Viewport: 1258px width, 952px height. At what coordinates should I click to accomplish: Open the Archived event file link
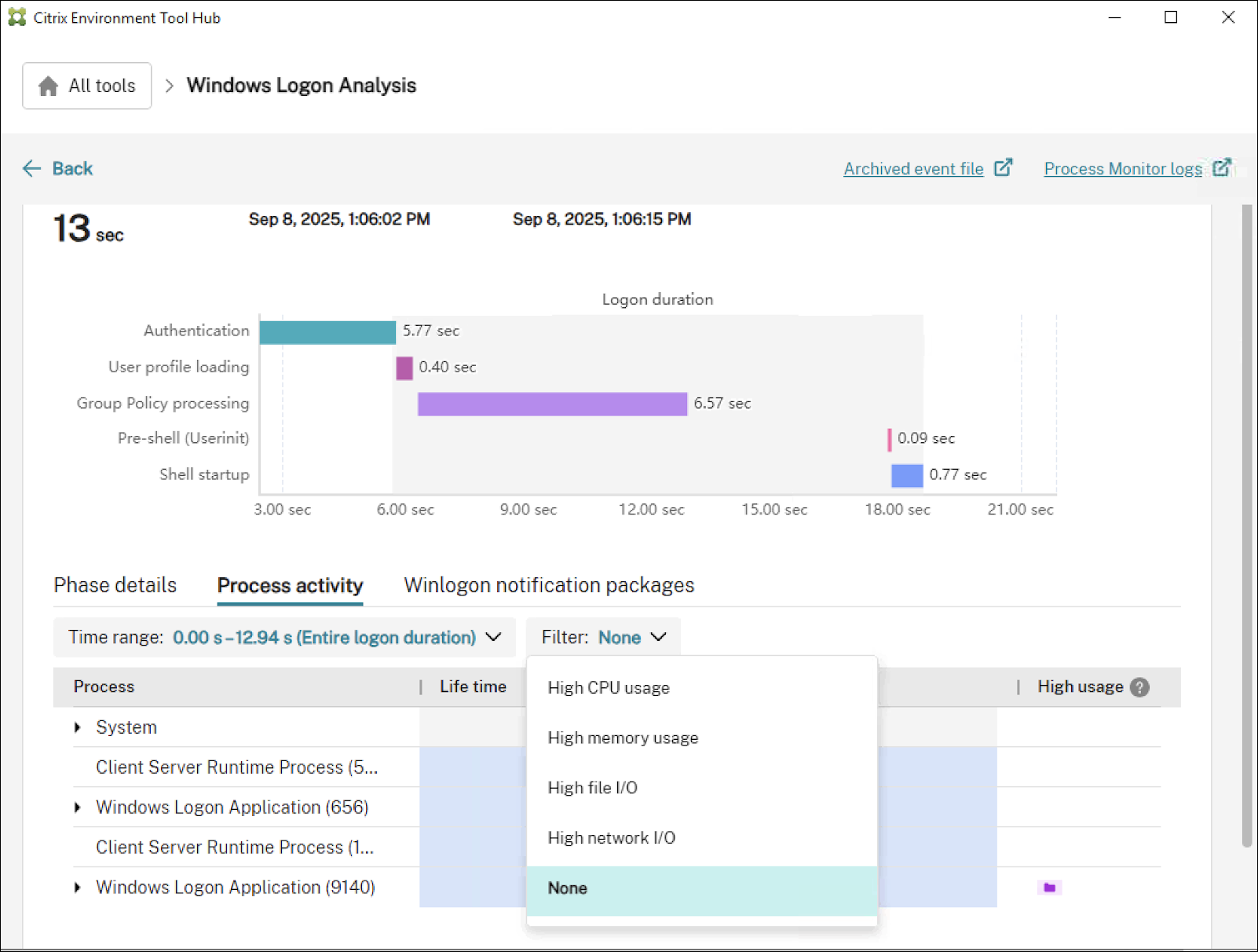[x=913, y=168]
